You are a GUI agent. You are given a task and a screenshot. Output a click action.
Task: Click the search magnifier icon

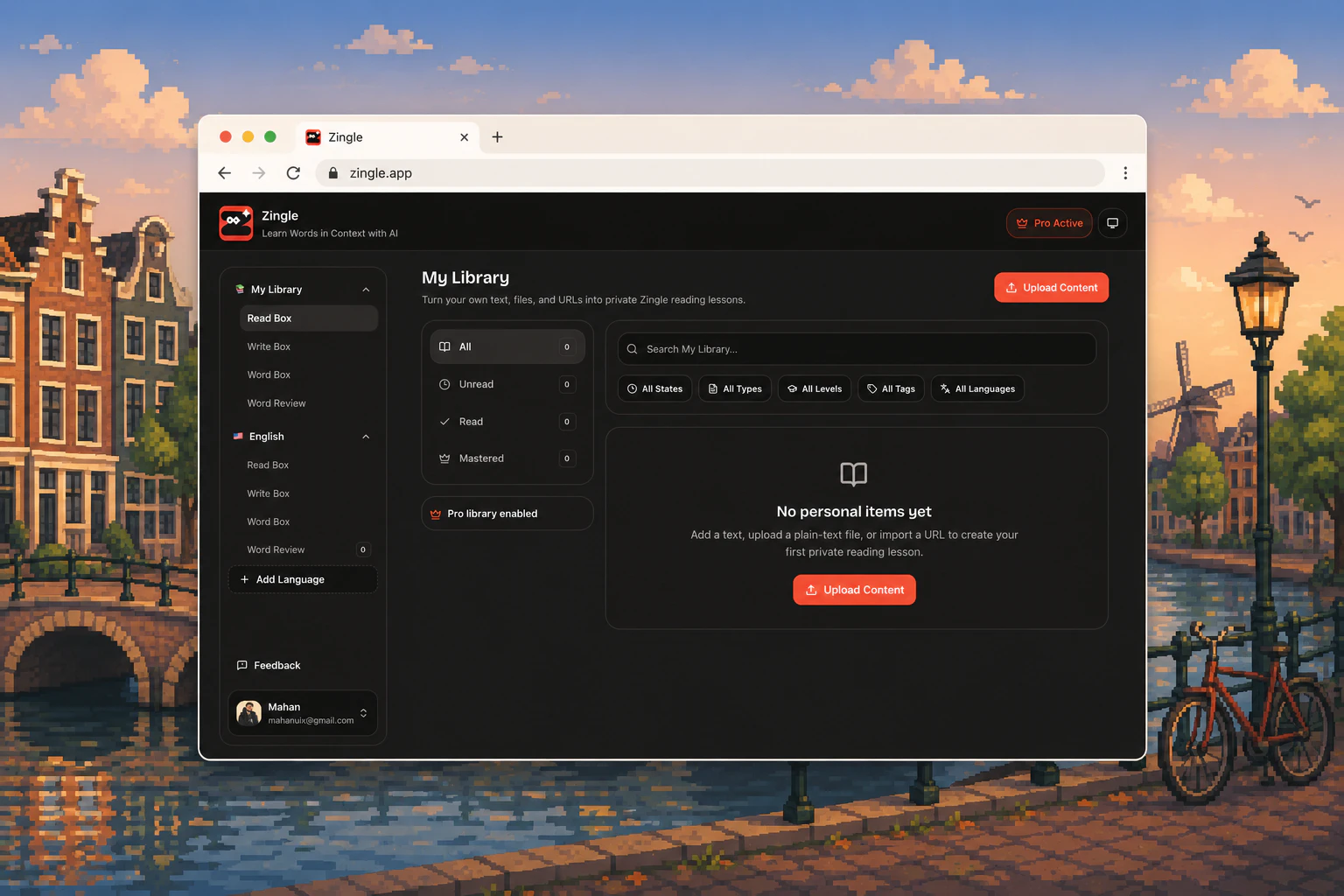pyautogui.click(x=632, y=349)
